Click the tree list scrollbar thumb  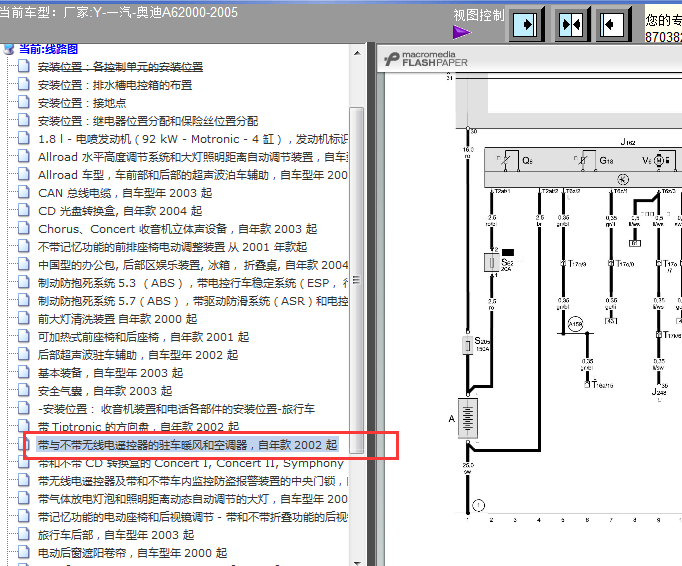[x=357, y=280]
